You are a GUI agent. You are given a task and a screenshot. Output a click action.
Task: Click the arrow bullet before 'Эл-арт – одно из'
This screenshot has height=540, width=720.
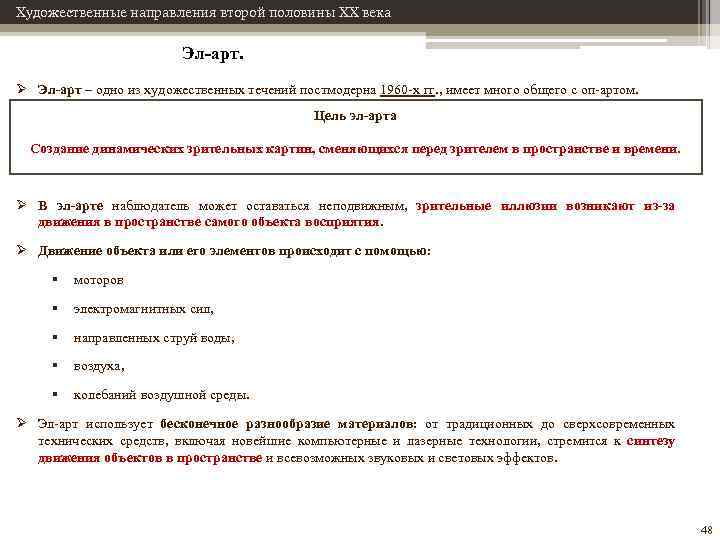[22, 89]
